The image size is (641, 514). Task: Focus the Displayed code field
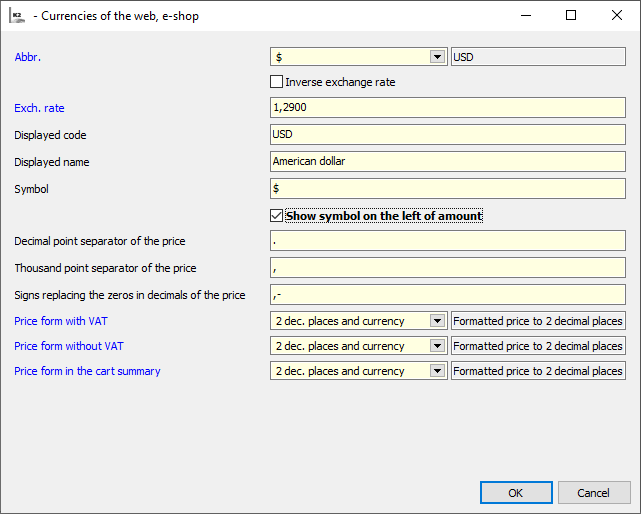click(x=447, y=134)
